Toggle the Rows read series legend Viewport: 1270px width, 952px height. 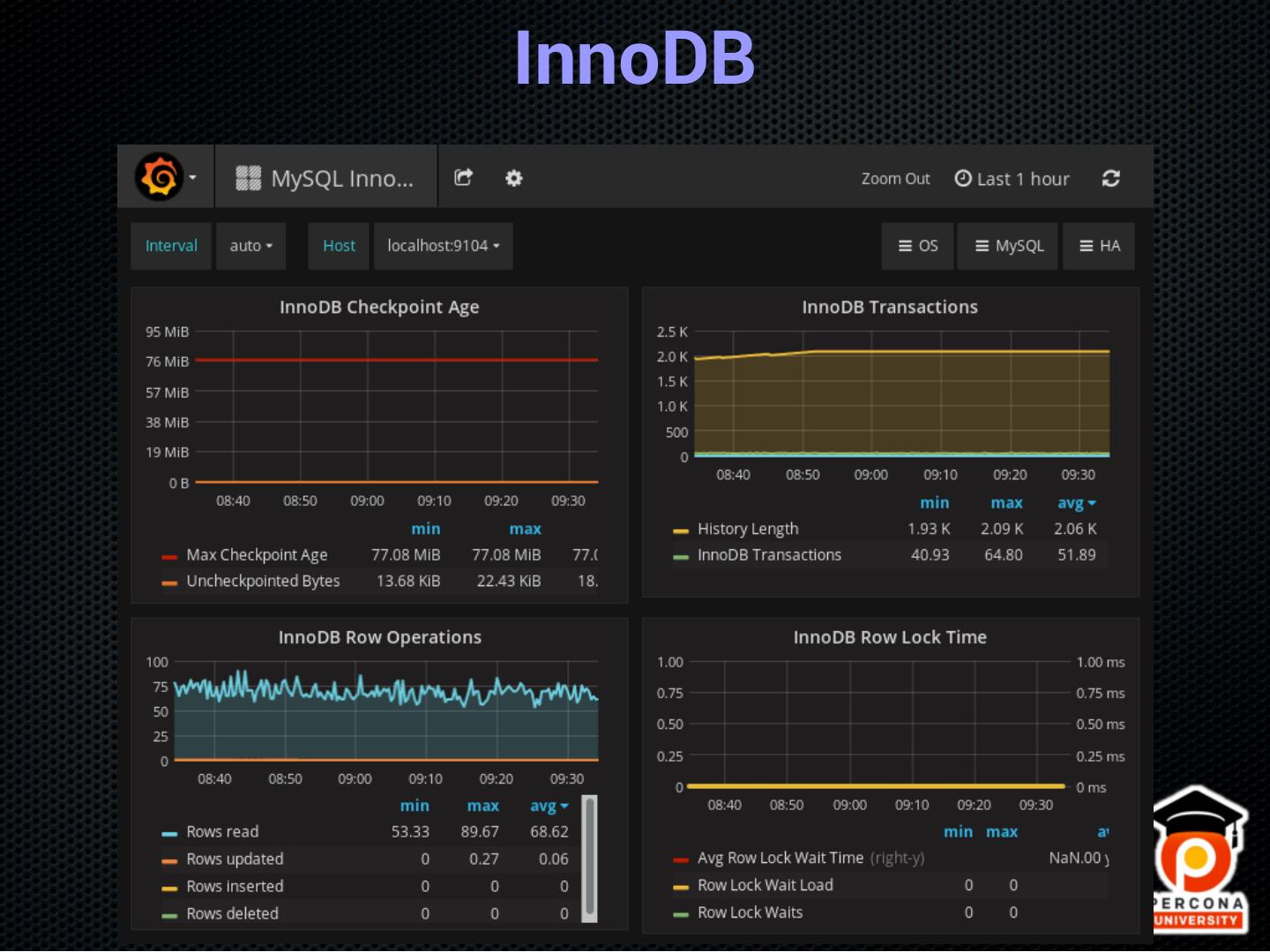pos(222,832)
